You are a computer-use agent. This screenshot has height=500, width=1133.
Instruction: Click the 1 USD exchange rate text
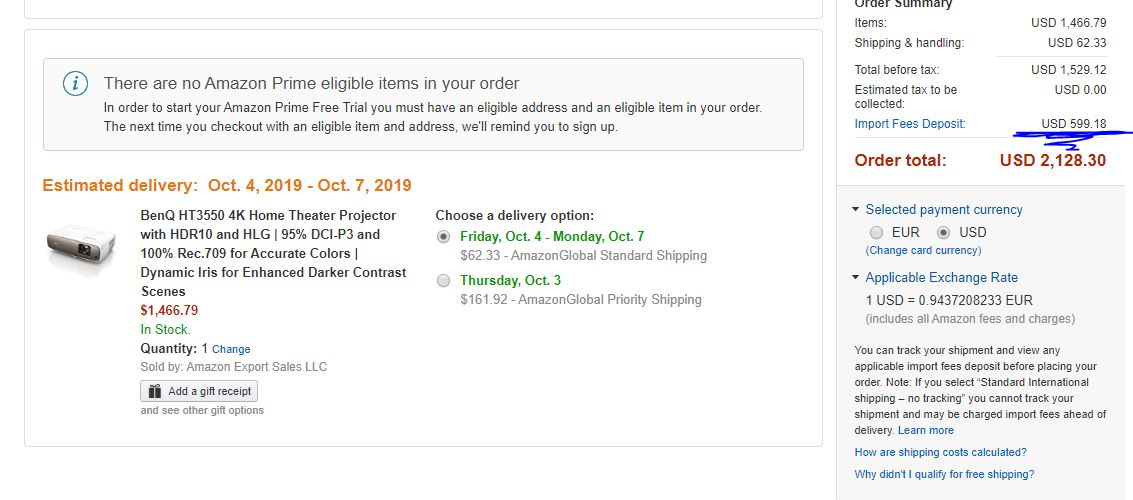949,300
